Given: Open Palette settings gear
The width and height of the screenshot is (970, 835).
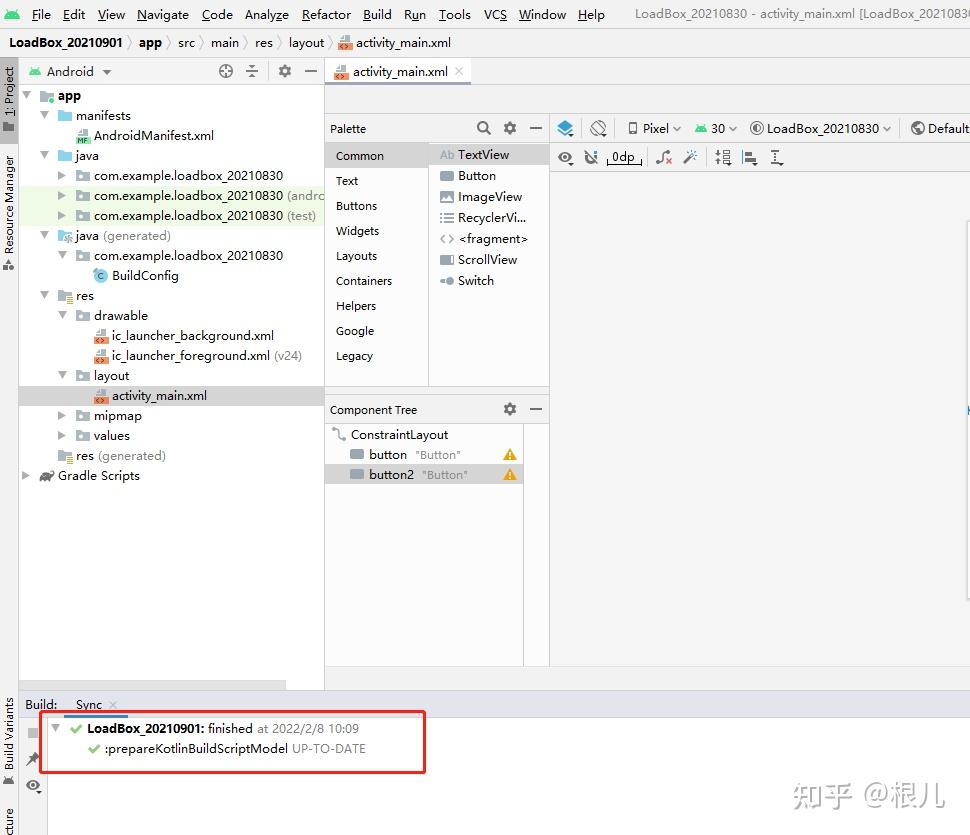Looking at the screenshot, I should [x=510, y=128].
